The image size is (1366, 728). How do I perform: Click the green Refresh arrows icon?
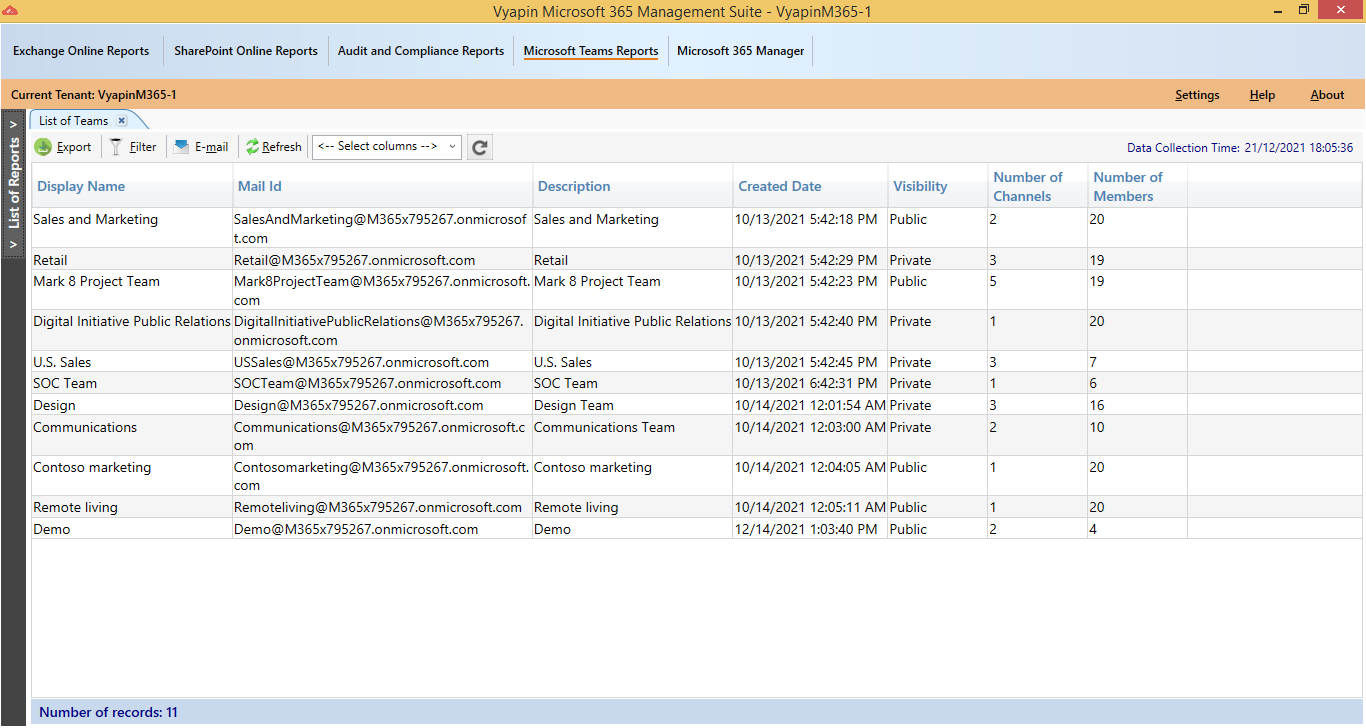[x=252, y=147]
